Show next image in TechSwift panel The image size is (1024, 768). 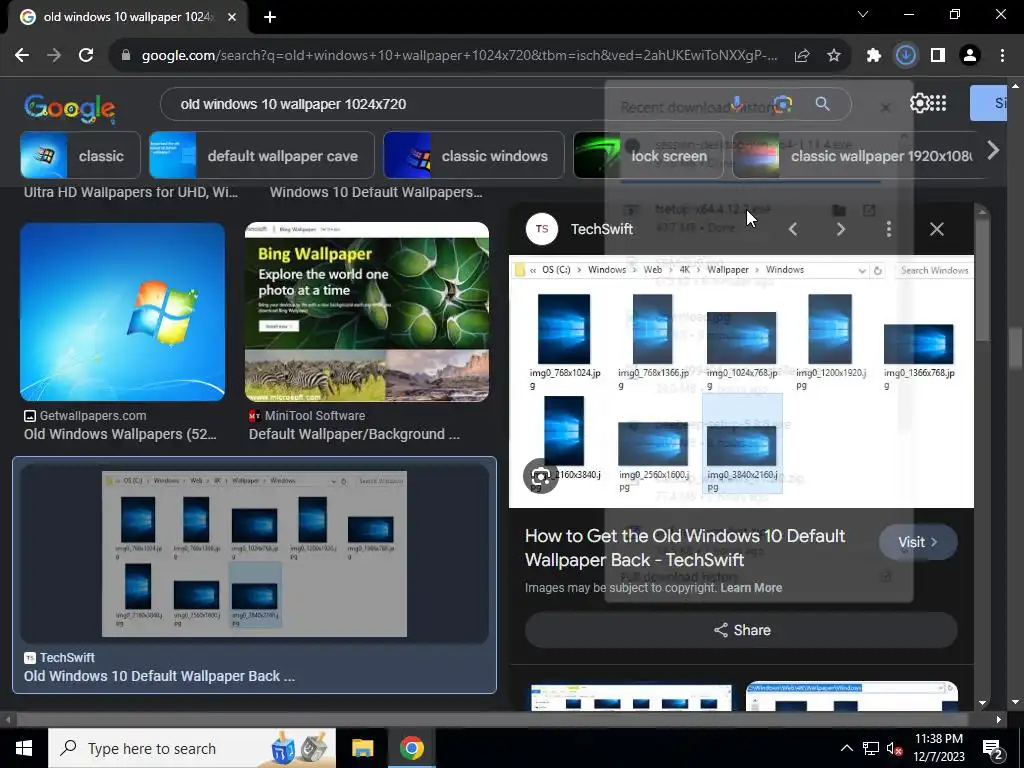pos(841,229)
